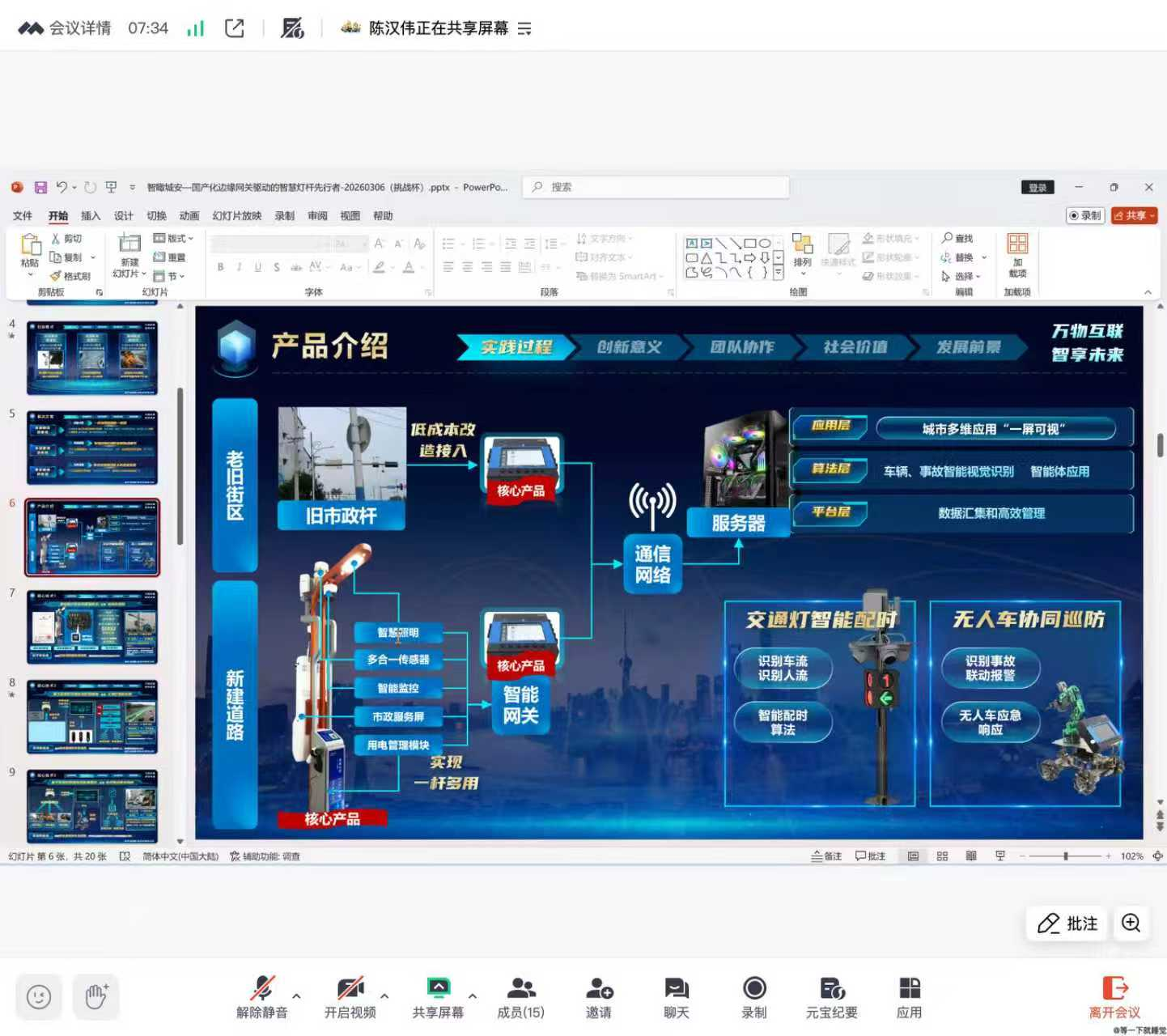
Task: Click the raise hand icon
Action: click(96, 996)
